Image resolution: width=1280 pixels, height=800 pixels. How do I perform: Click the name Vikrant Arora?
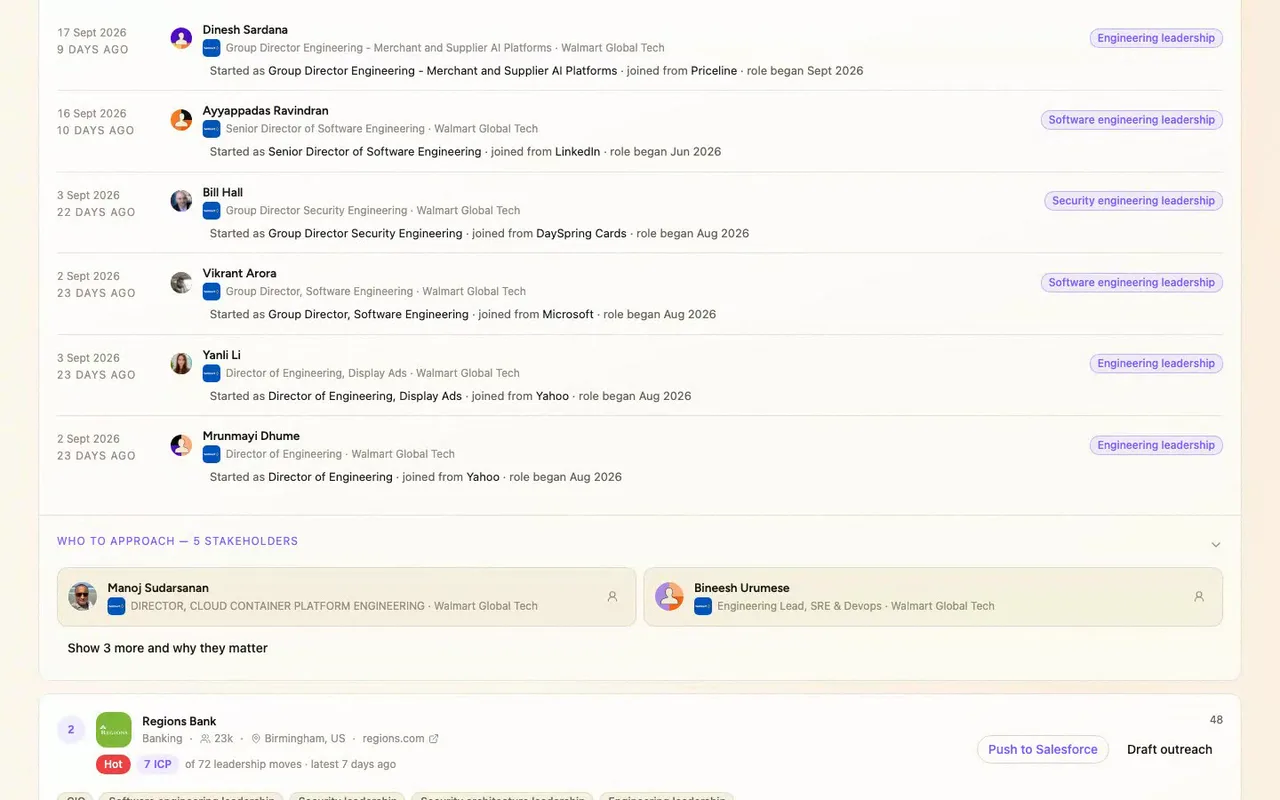(239, 273)
